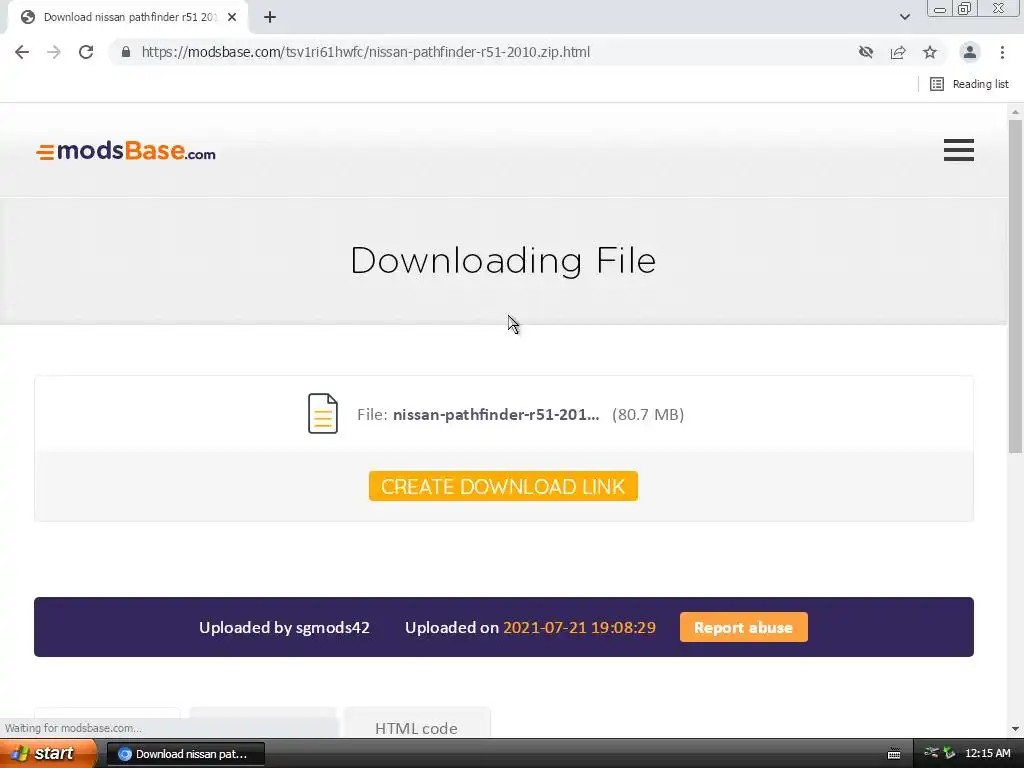The width and height of the screenshot is (1024, 768).
Task: Click the scrollbar down arrow
Action: (x=1015, y=729)
